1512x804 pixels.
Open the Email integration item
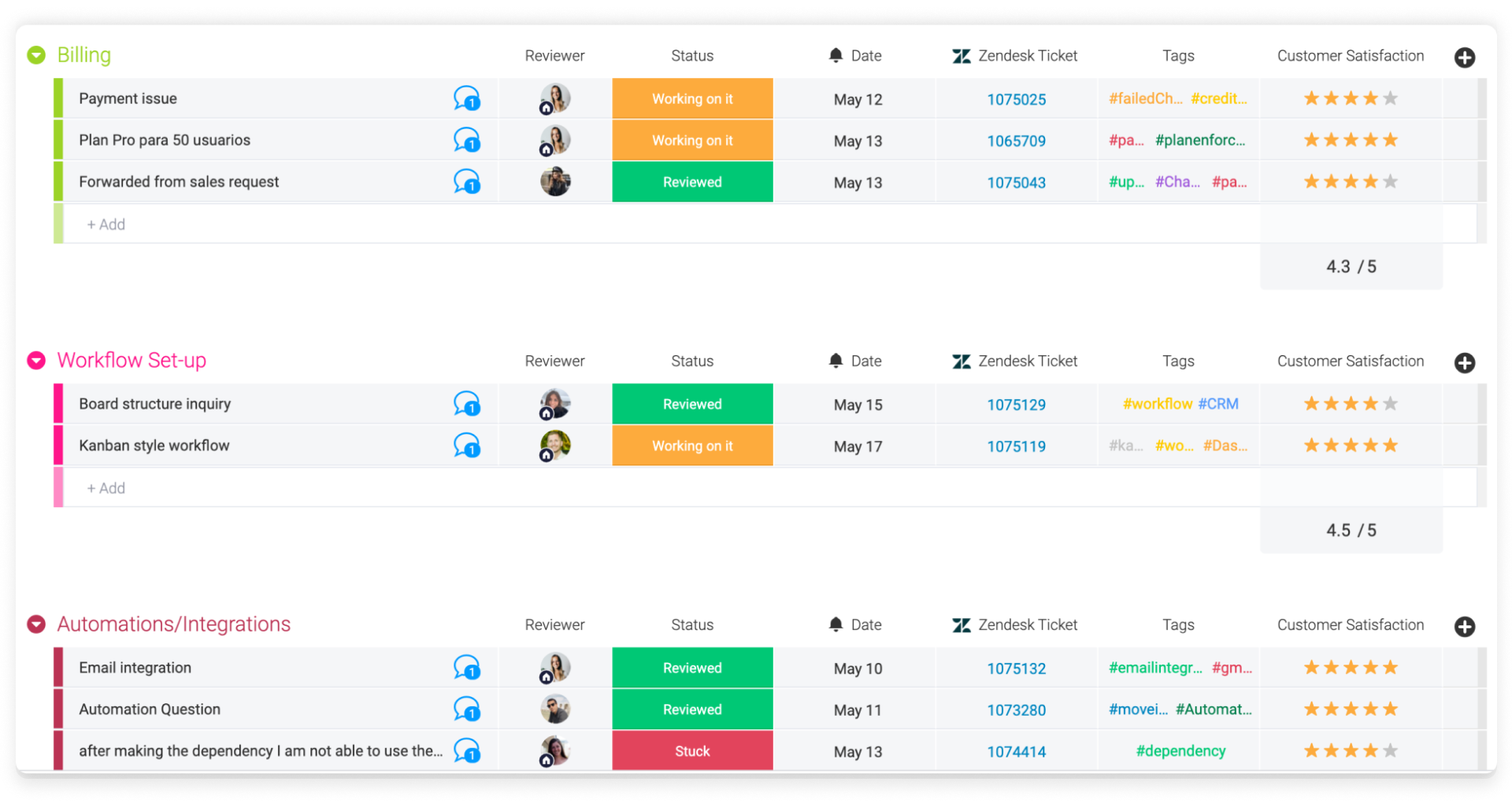coord(135,668)
